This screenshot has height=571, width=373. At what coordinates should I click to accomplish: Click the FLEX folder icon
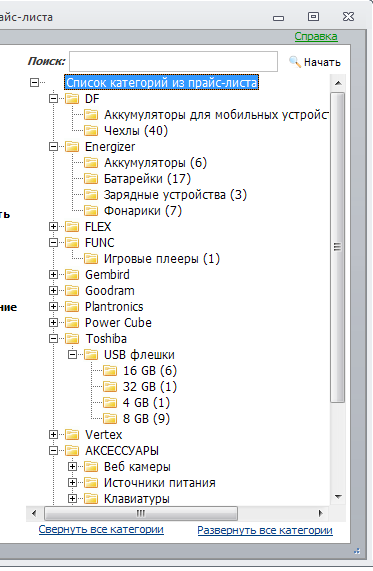tap(72, 227)
